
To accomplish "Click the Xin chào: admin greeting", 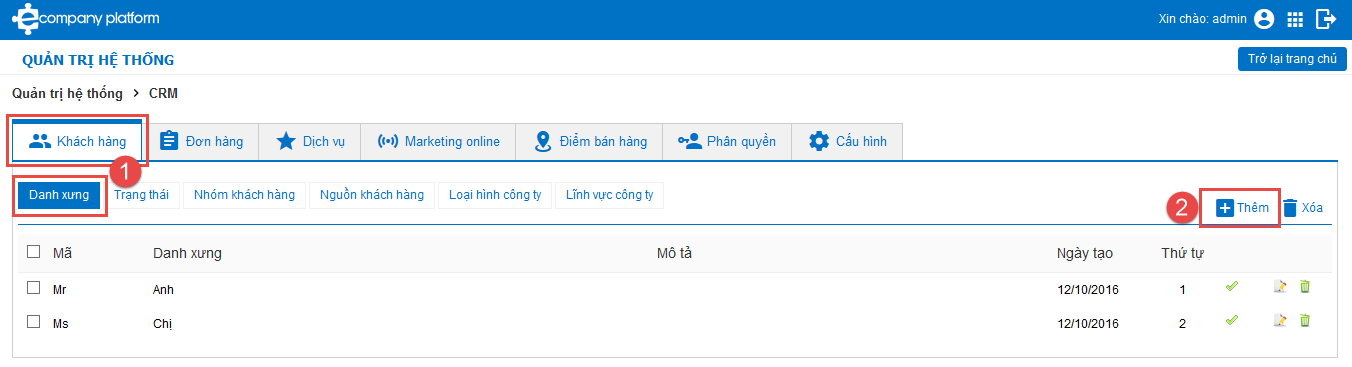I will [1202, 18].
